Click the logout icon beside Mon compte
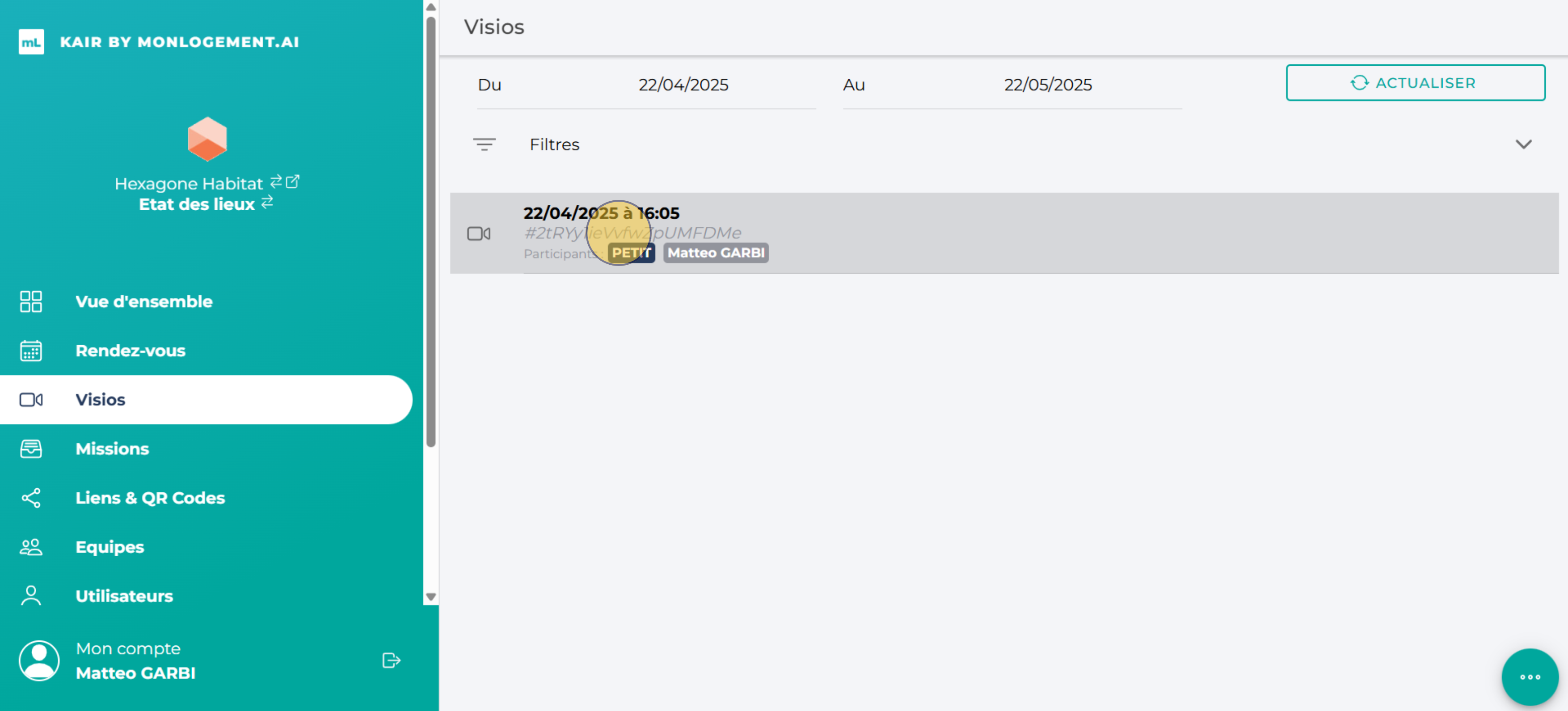 (391, 660)
